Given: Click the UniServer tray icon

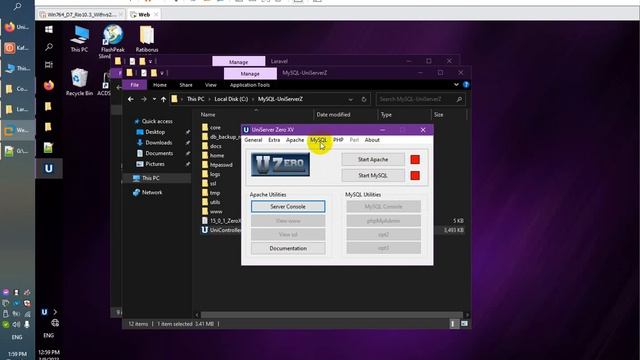Looking at the screenshot, I should 44,312.
